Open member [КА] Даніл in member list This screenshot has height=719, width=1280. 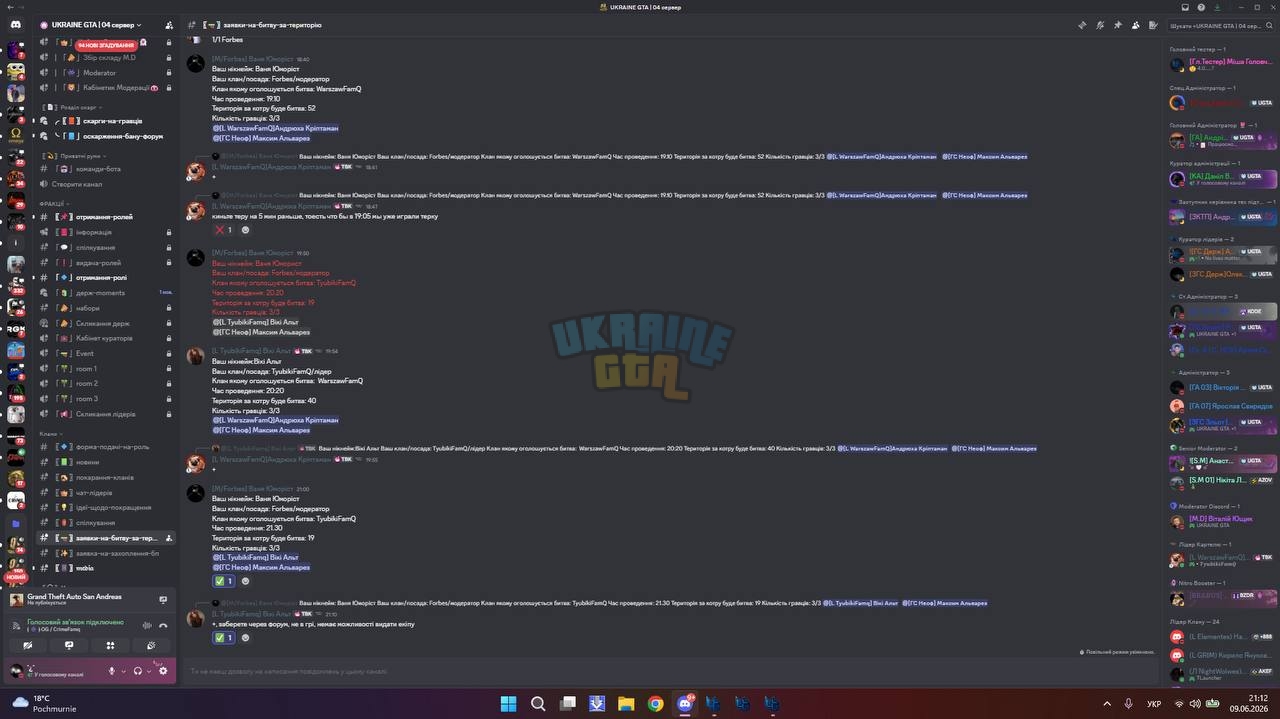tap(1222, 179)
